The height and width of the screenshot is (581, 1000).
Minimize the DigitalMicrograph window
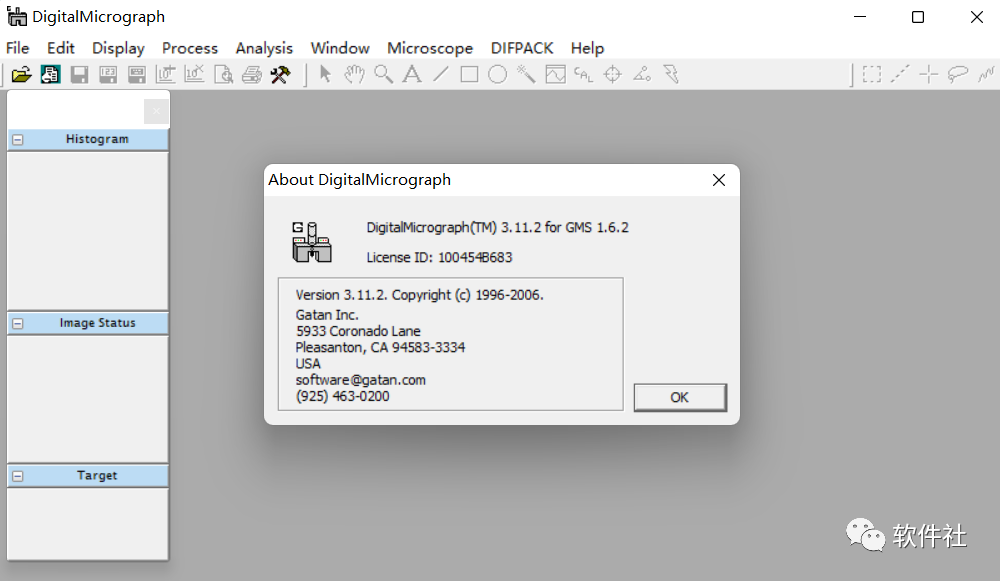(860, 17)
